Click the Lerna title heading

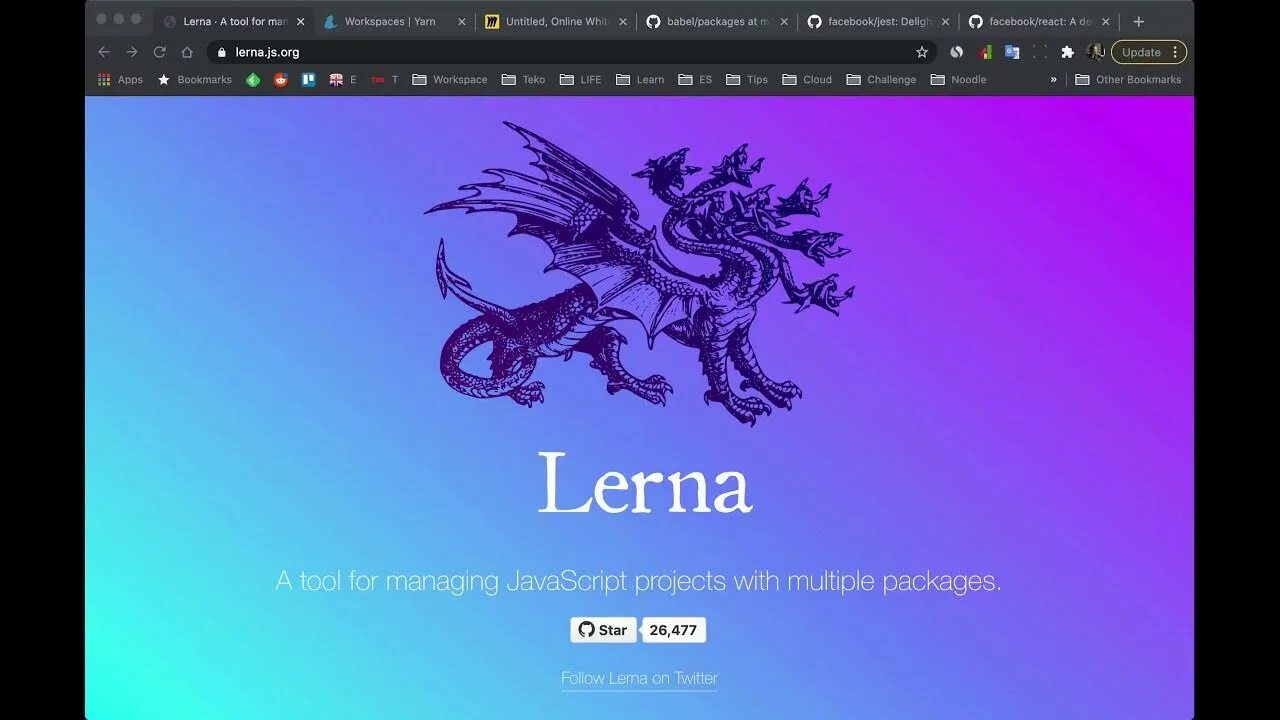(x=644, y=483)
